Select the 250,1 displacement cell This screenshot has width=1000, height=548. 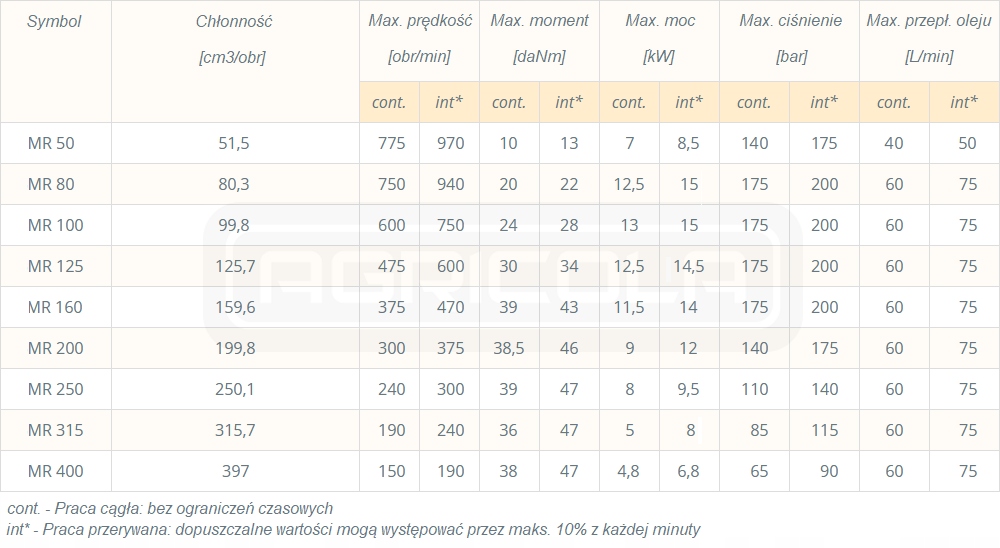pyautogui.click(x=233, y=389)
